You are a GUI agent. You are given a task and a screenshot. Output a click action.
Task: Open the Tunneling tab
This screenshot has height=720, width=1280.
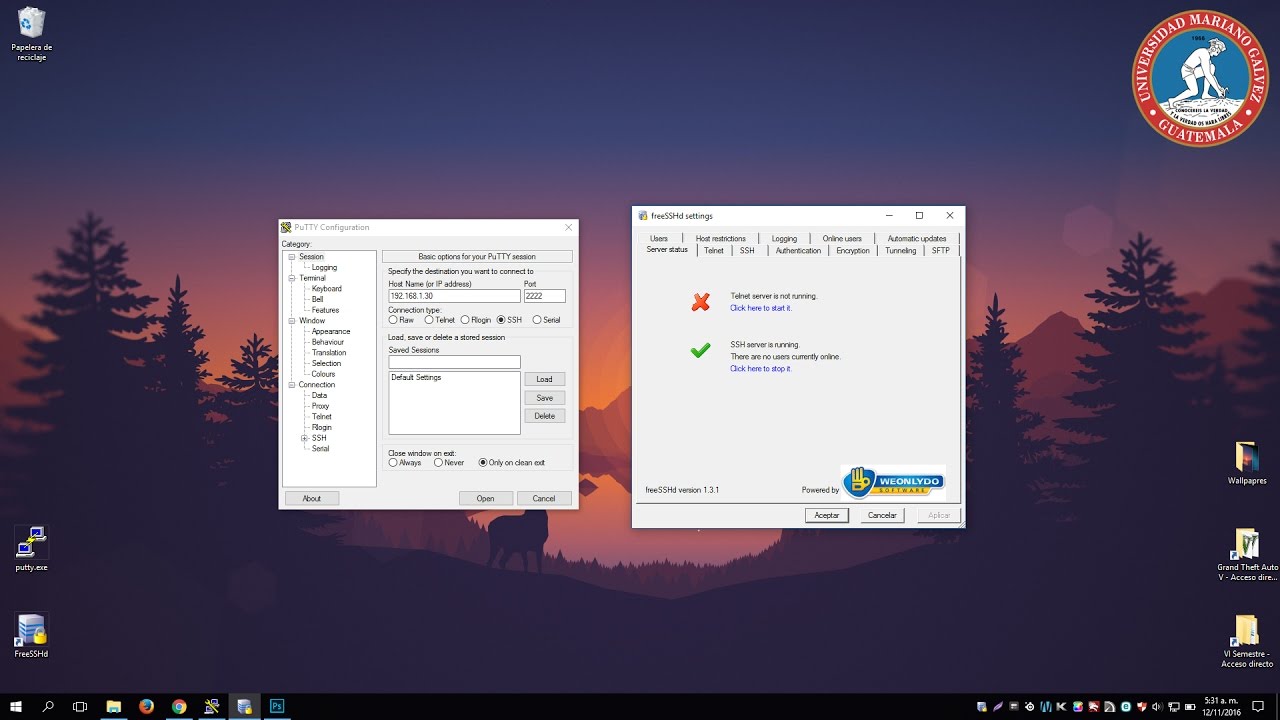pos(900,250)
